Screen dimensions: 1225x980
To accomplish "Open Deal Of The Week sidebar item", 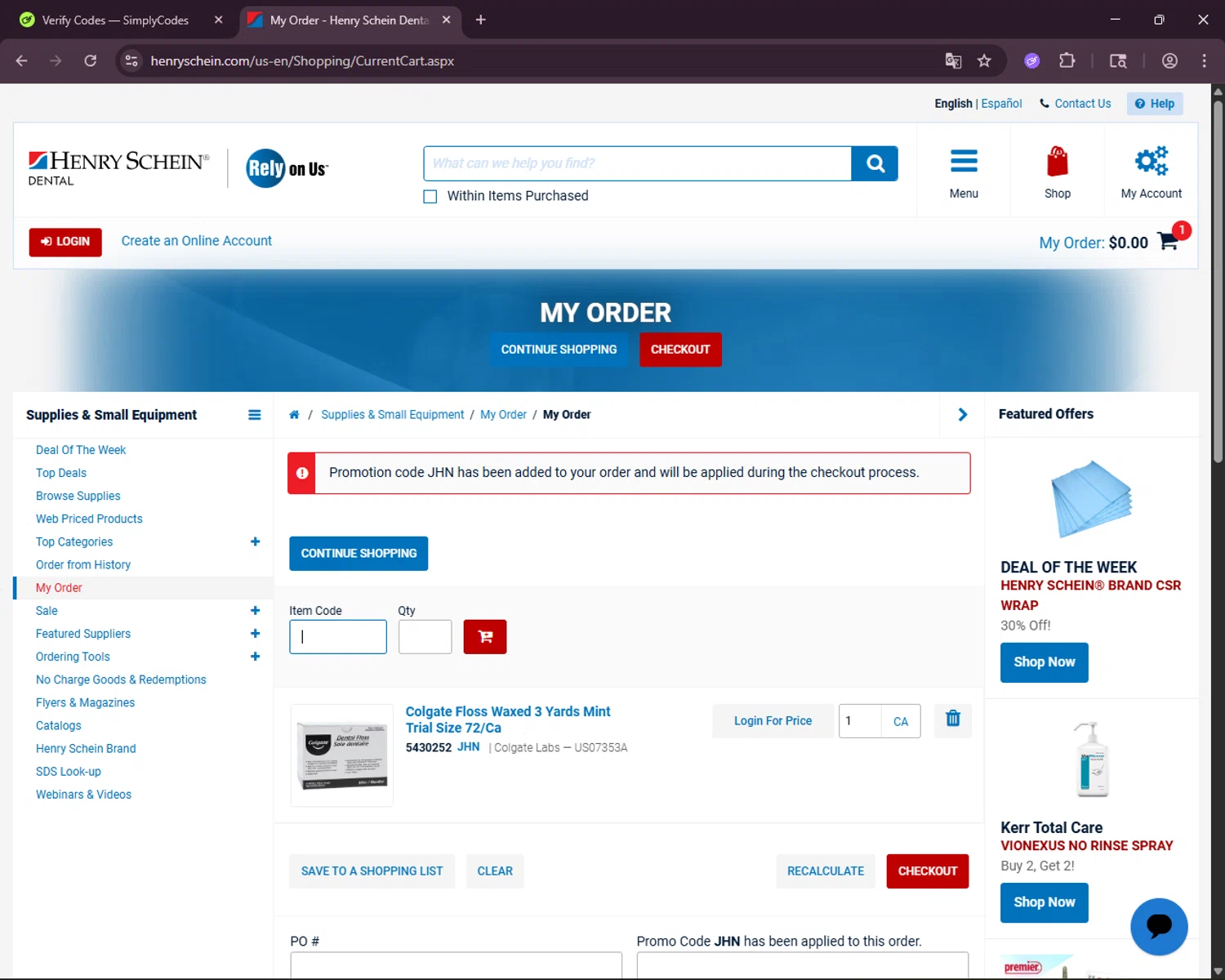I will pos(81,450).
